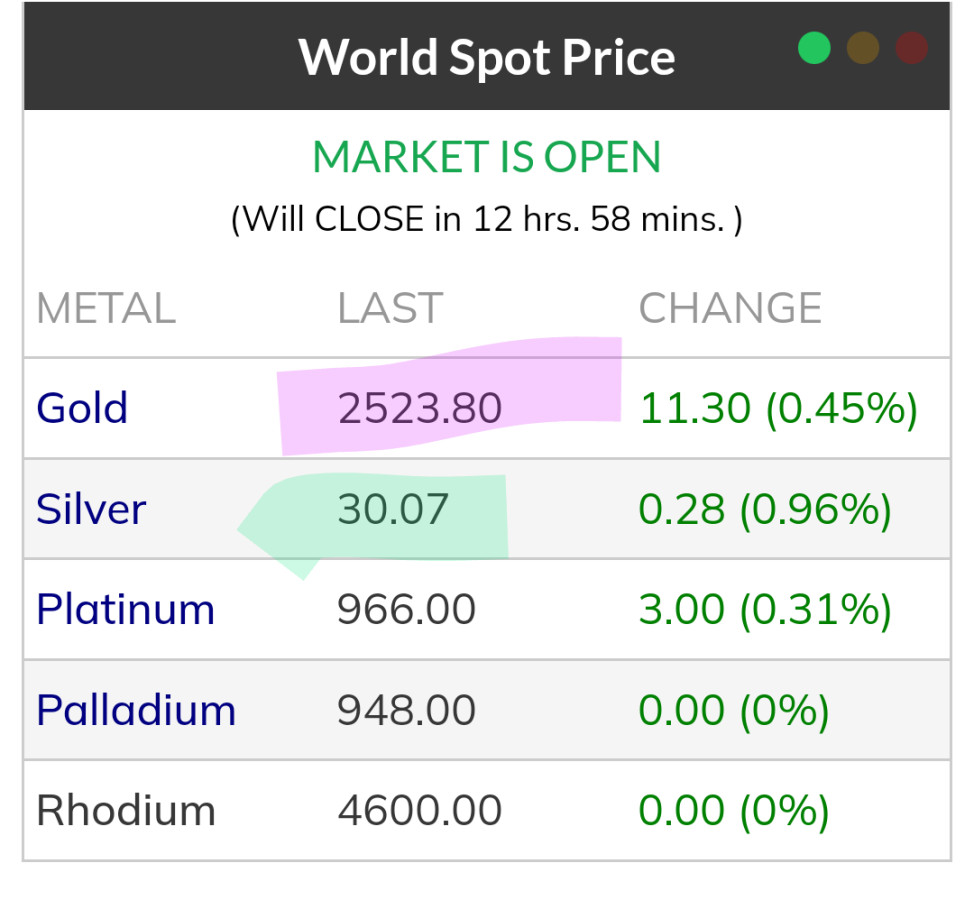
Task: Click Gold change value 11.30 (0.45%)
Action: click(x=778, y=408)
